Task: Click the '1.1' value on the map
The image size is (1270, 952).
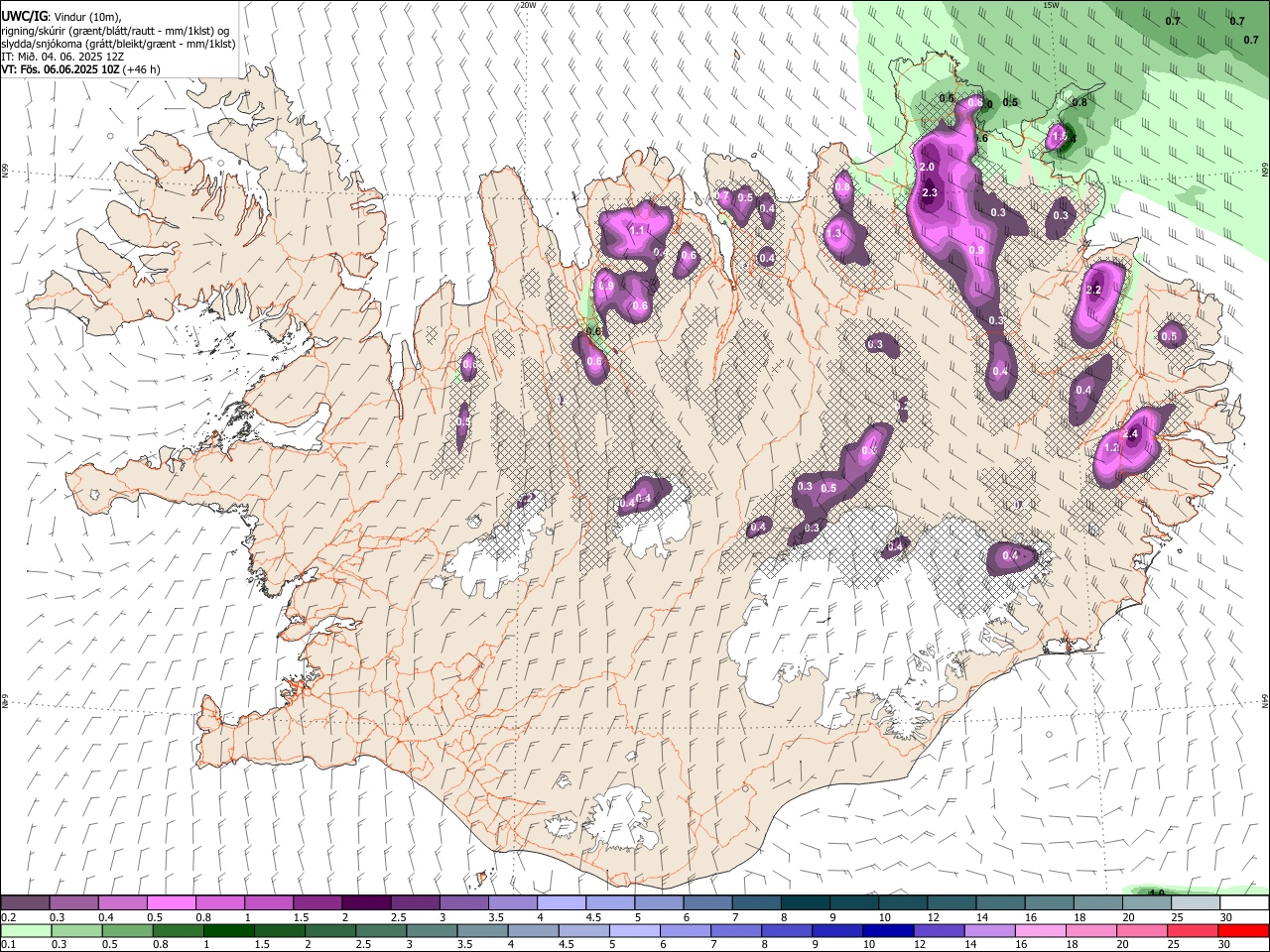Action: [638, 230]
